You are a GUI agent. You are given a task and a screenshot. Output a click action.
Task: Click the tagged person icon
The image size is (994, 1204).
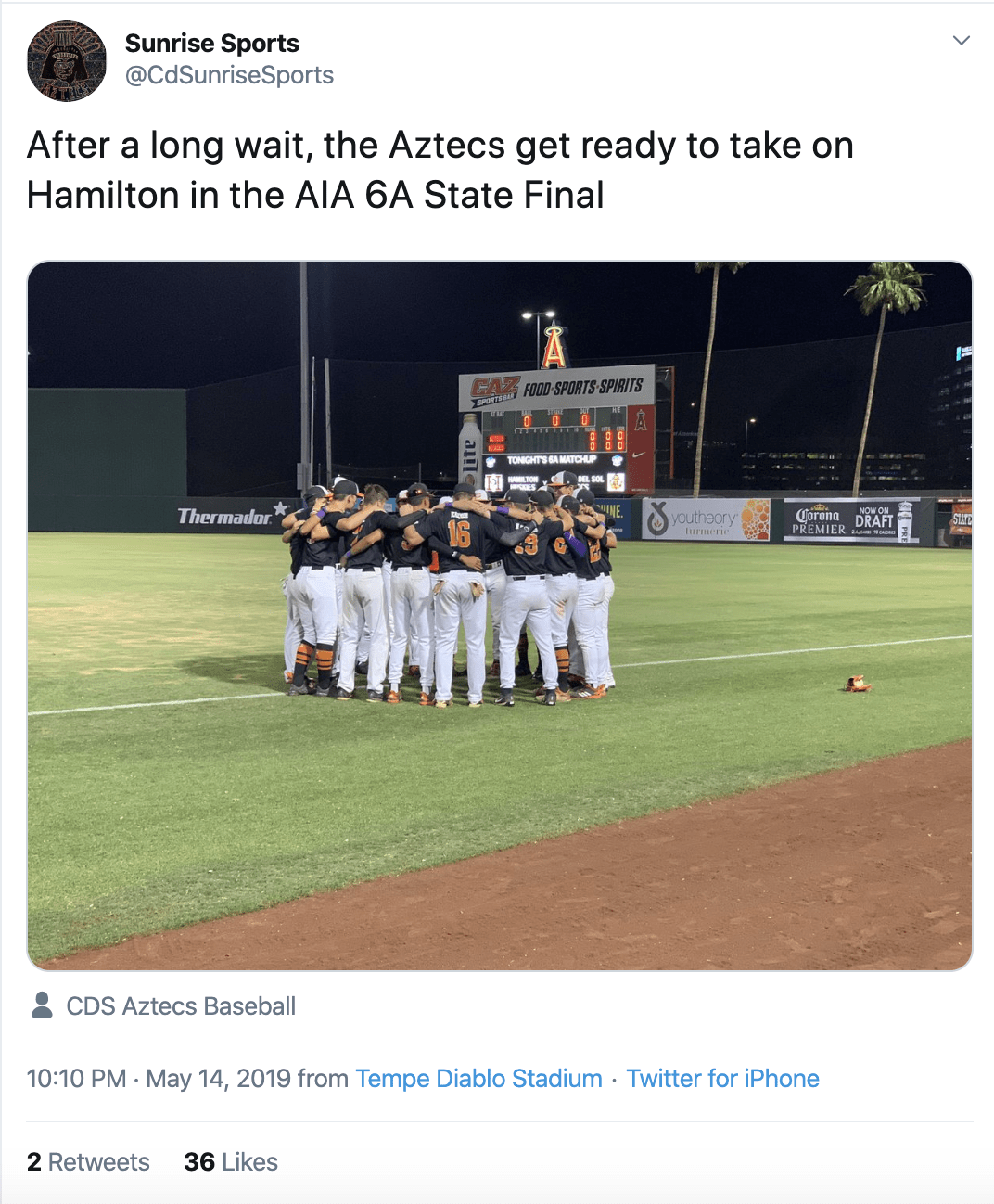42,1005
